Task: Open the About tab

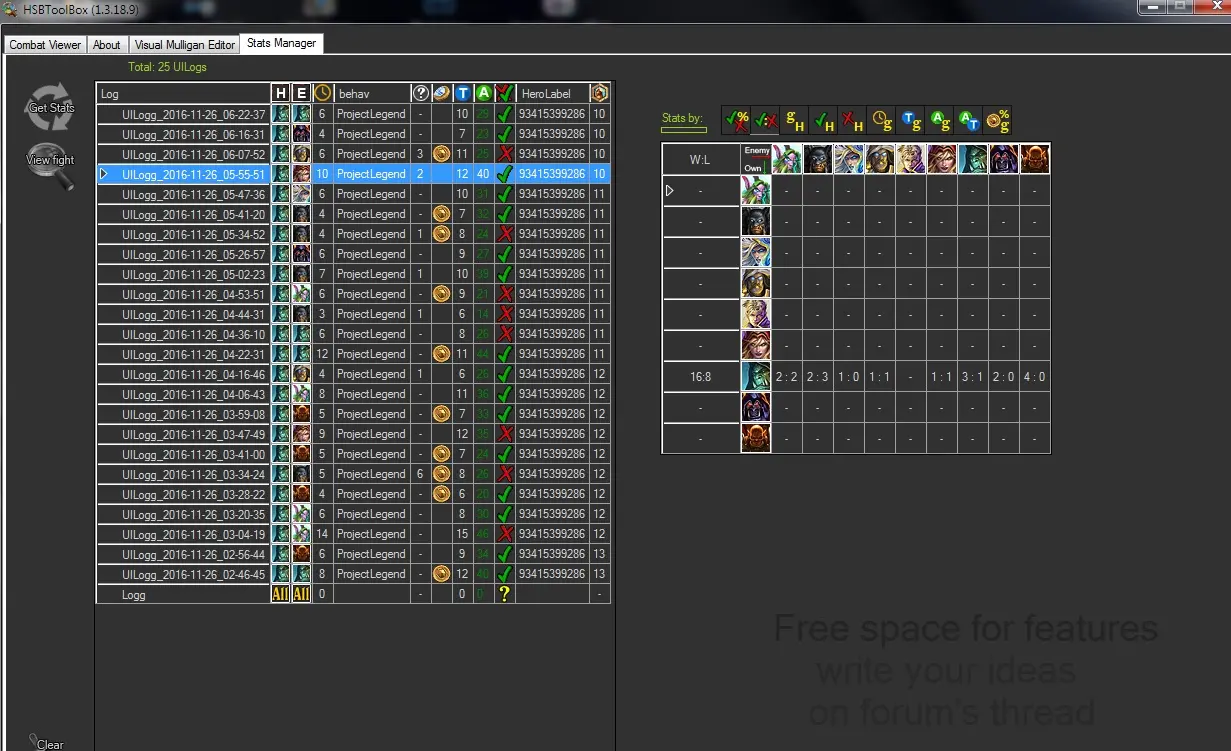Action: (106, 45)
